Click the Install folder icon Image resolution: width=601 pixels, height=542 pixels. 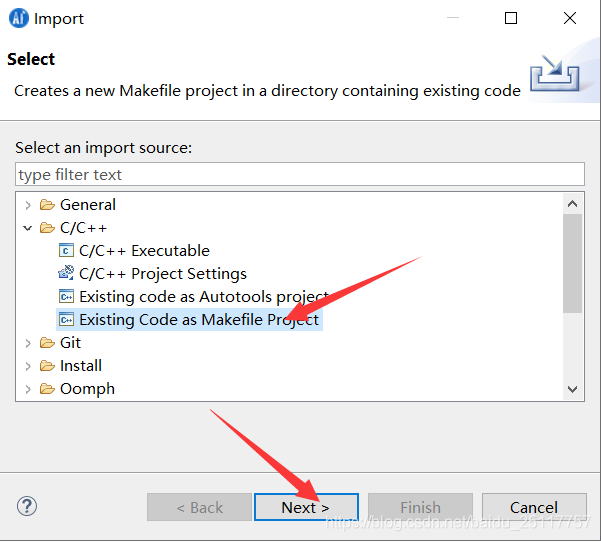click(x=47, y=366)
